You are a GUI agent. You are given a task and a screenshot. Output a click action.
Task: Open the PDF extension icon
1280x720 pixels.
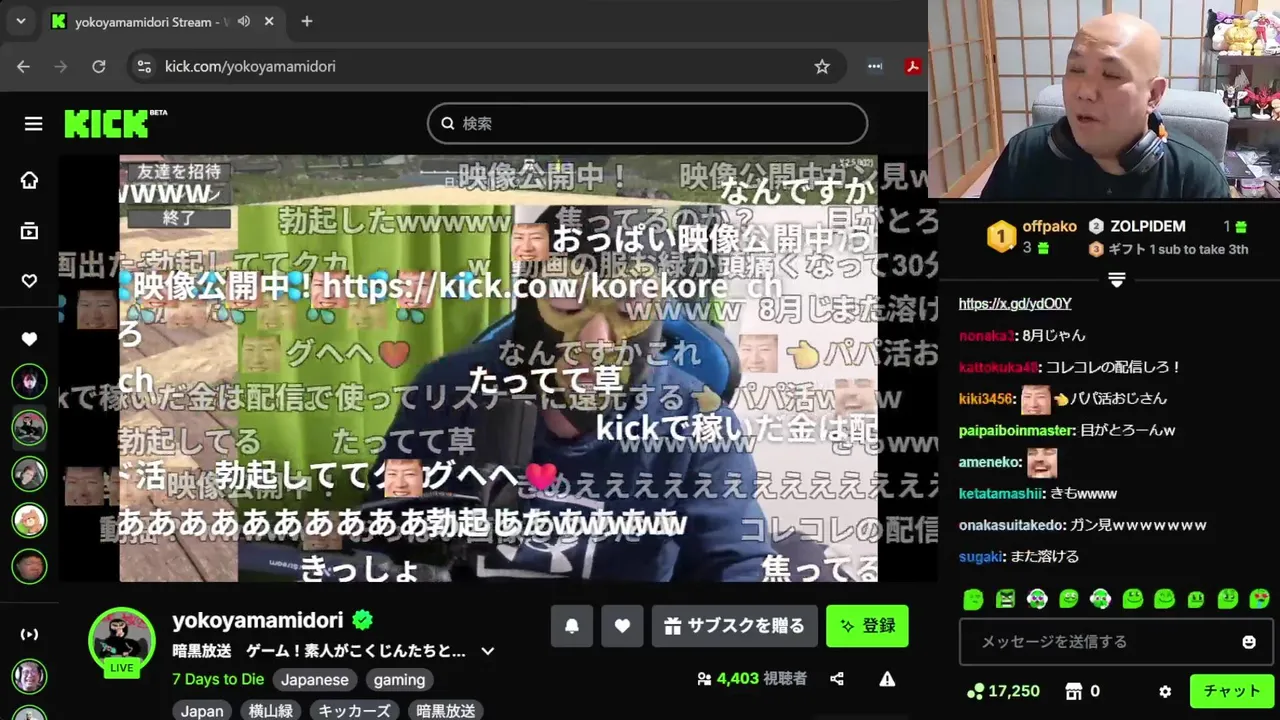(x=913, y=66)
